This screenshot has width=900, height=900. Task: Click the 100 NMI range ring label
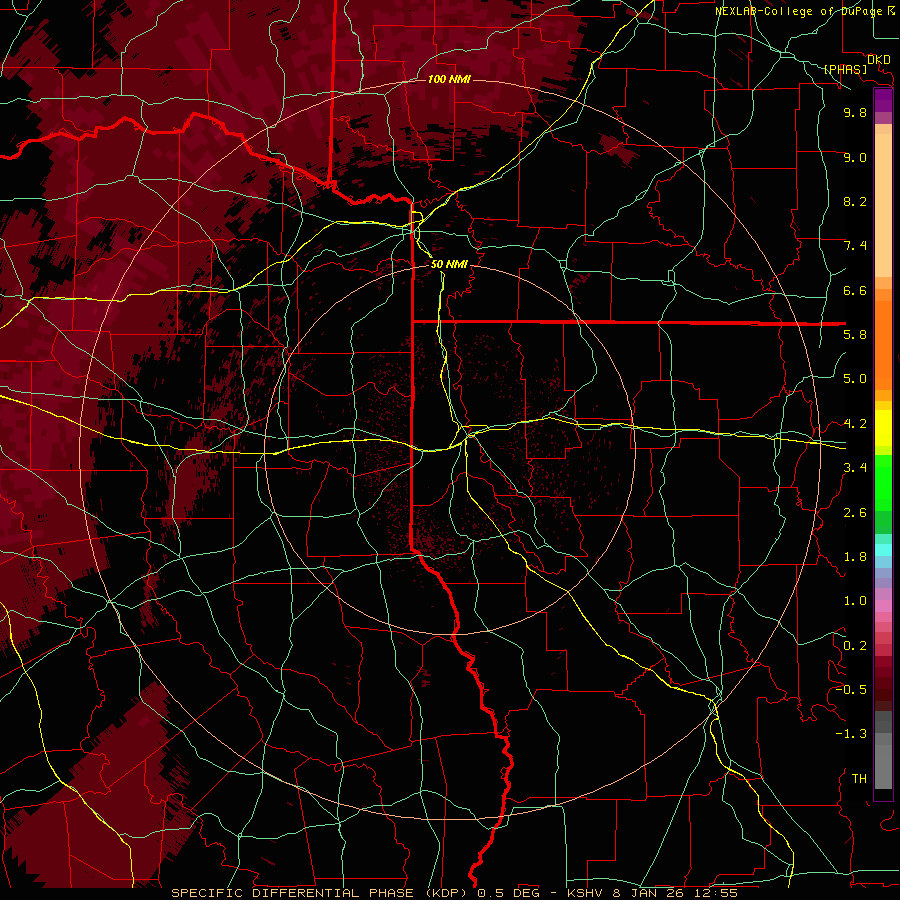point(449,79)
